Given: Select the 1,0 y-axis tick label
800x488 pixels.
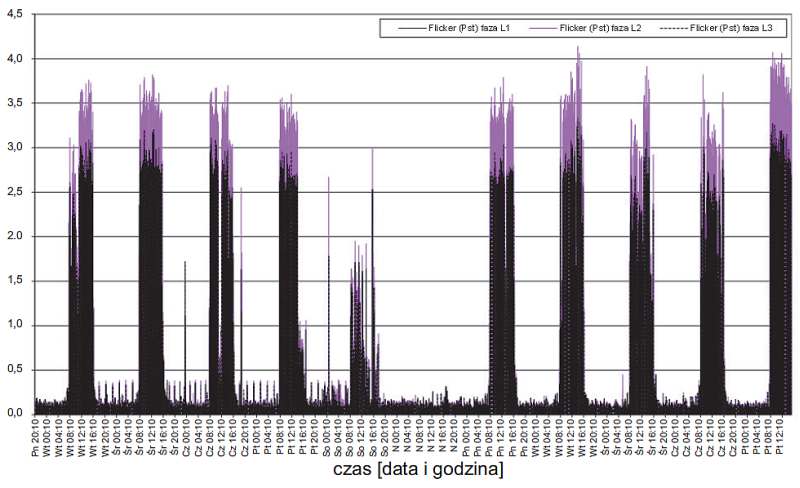Looking at the screenshot, I should [15, 324].
